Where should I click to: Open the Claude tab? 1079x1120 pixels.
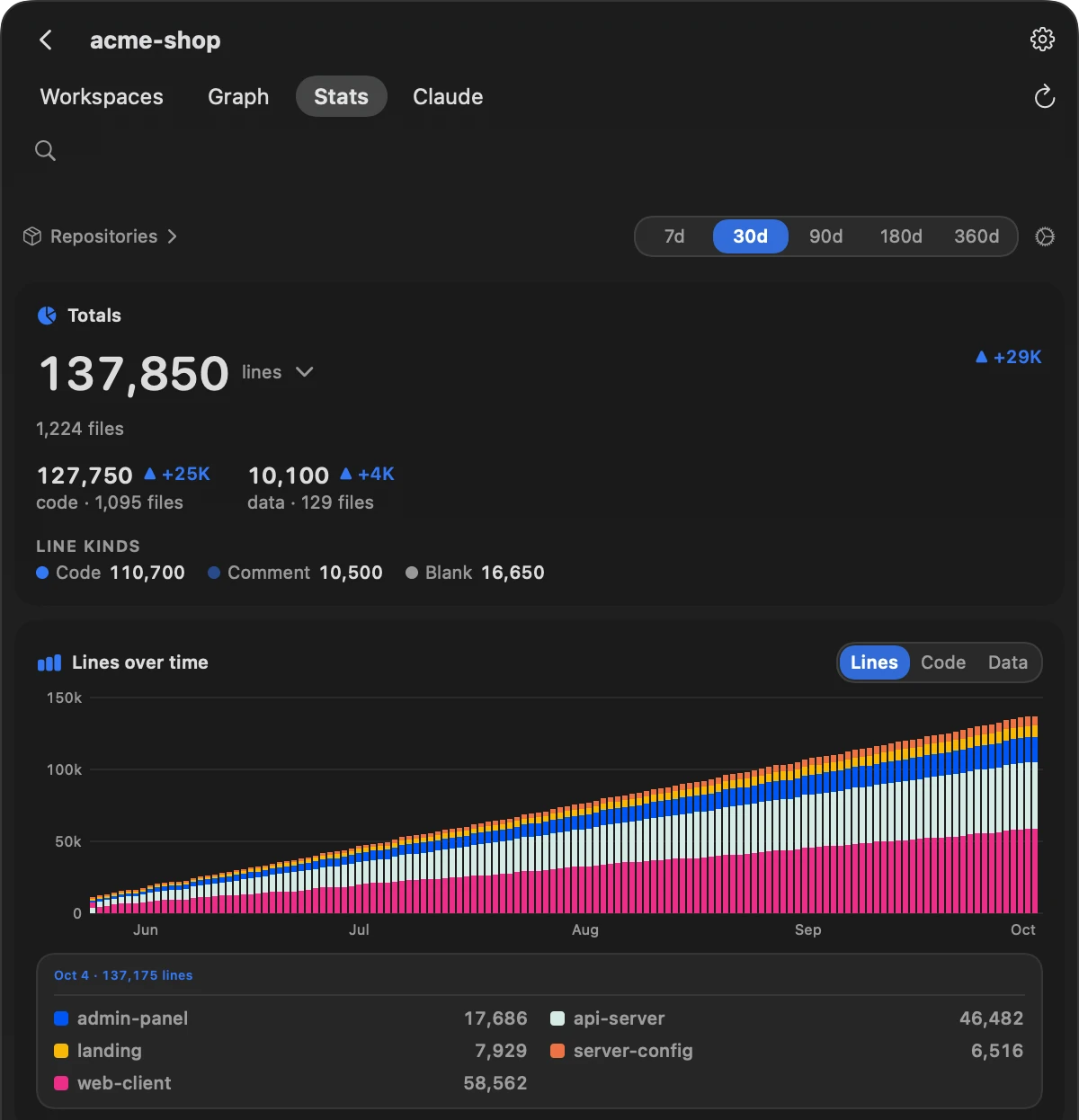tap(448, 96)
